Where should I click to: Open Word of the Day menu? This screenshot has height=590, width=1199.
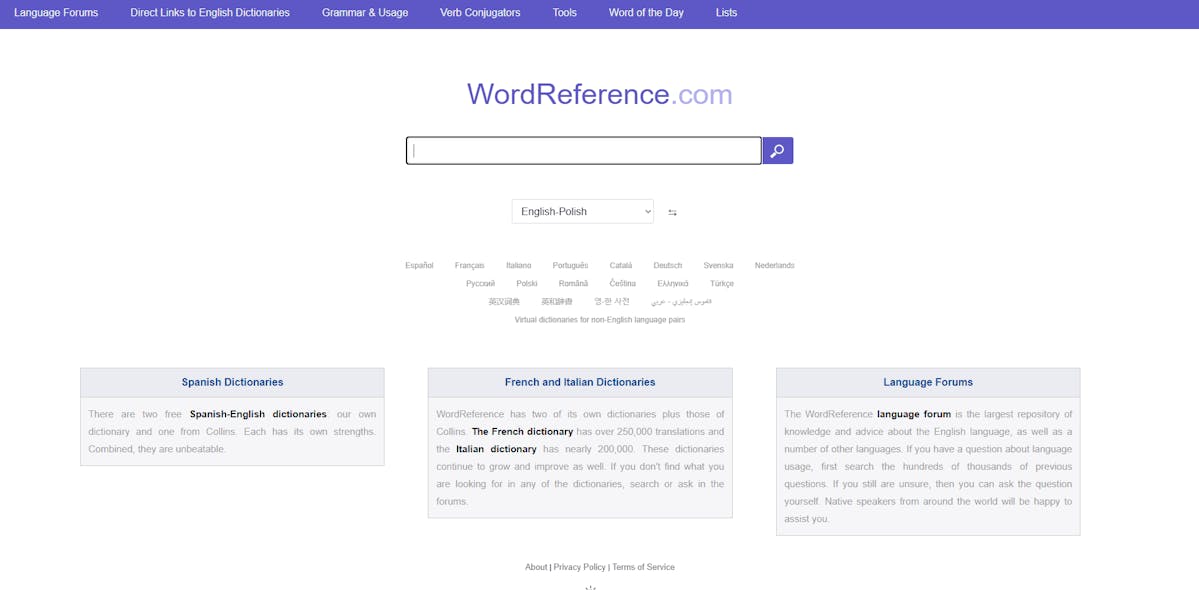tap(646, 13)
